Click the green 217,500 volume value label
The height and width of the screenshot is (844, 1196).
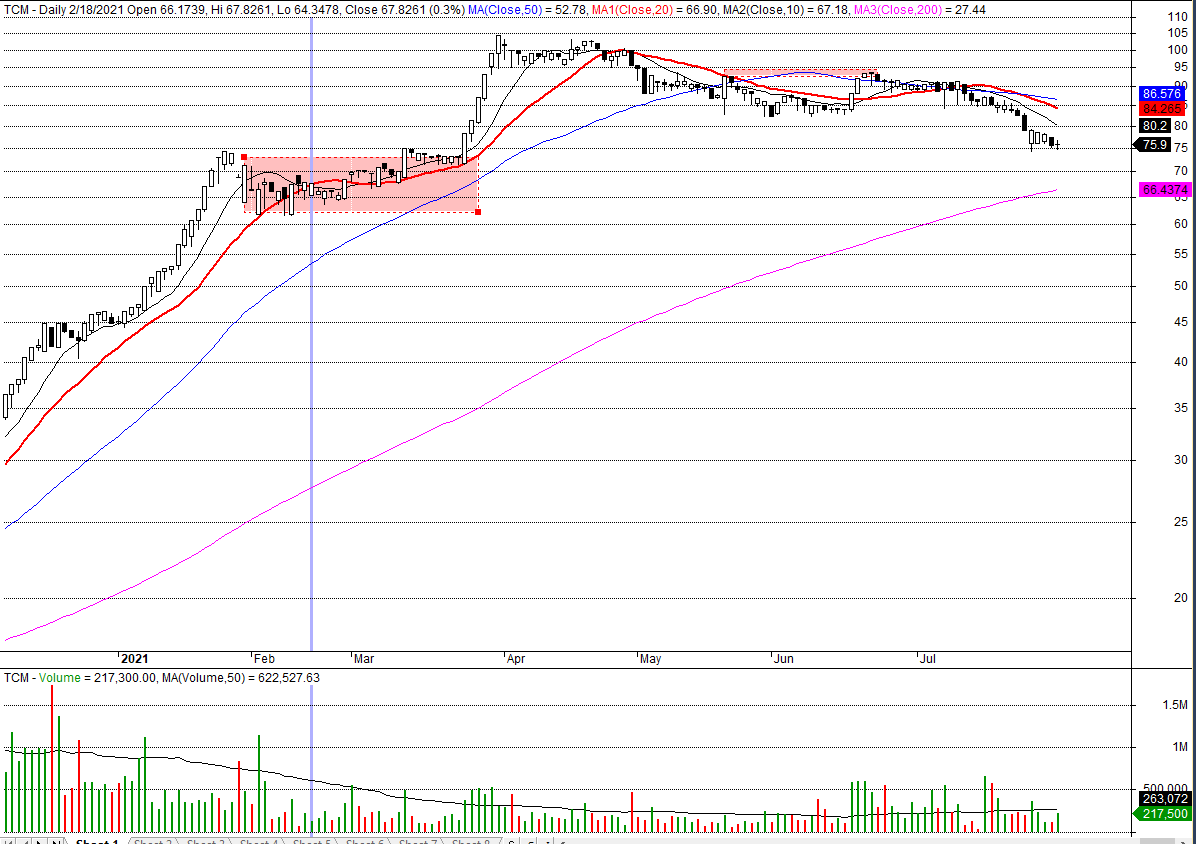[1161, 814]
